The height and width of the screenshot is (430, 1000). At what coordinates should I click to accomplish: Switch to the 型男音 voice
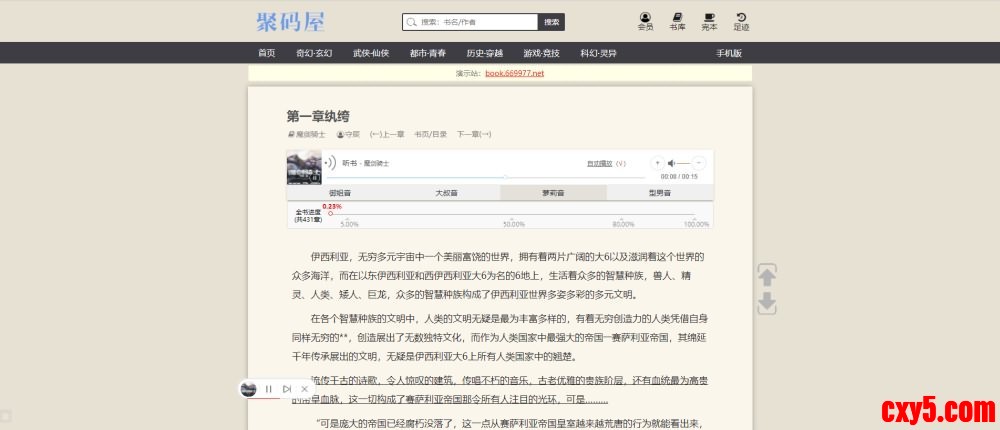point(659,193)
